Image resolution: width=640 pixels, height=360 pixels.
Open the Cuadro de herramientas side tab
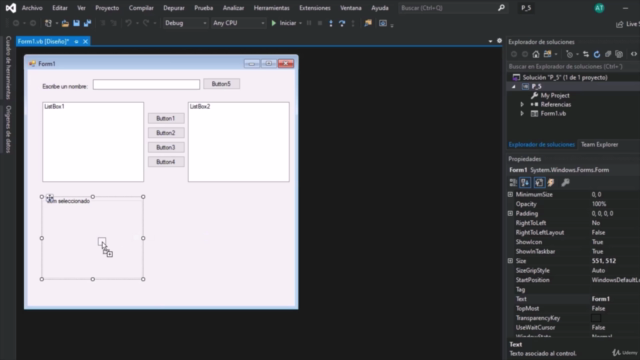point(8,67)
